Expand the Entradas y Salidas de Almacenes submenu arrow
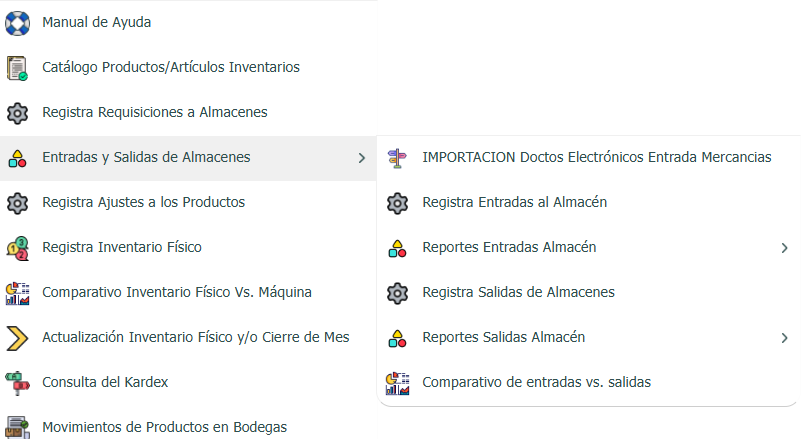Viewport: 811px width, 439px height. tap(361, 158)
